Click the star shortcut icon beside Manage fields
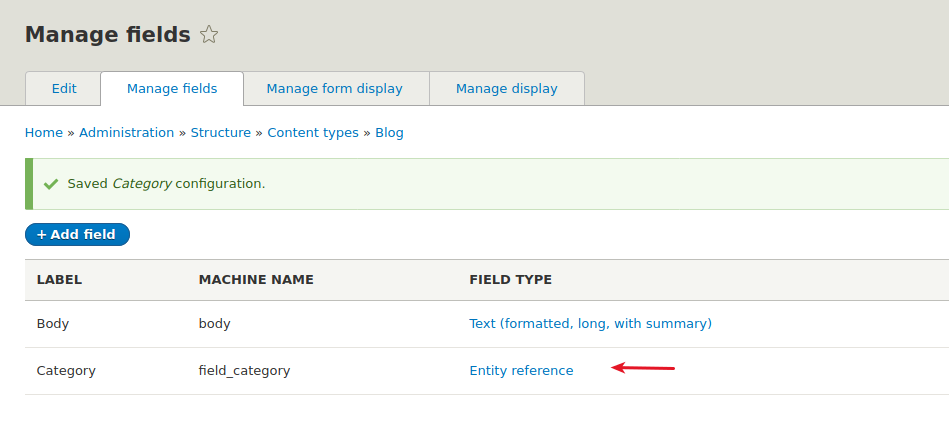 click(x=209, y=35)
